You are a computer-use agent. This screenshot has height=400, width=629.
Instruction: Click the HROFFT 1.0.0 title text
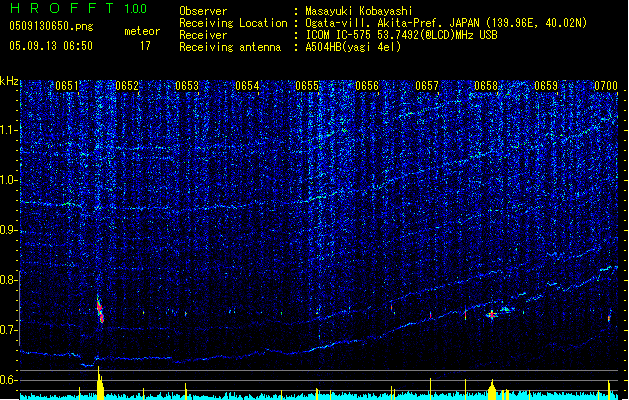(x=79, y=8)
